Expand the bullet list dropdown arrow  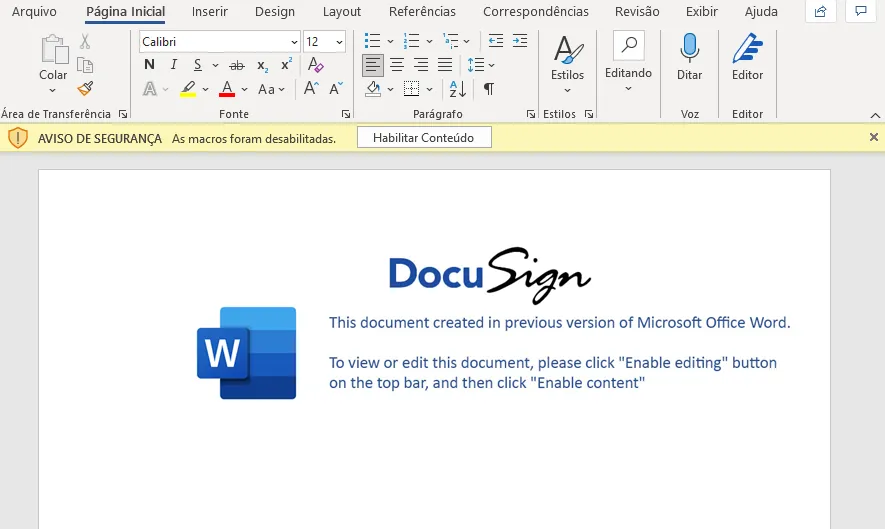click(390, 41)
